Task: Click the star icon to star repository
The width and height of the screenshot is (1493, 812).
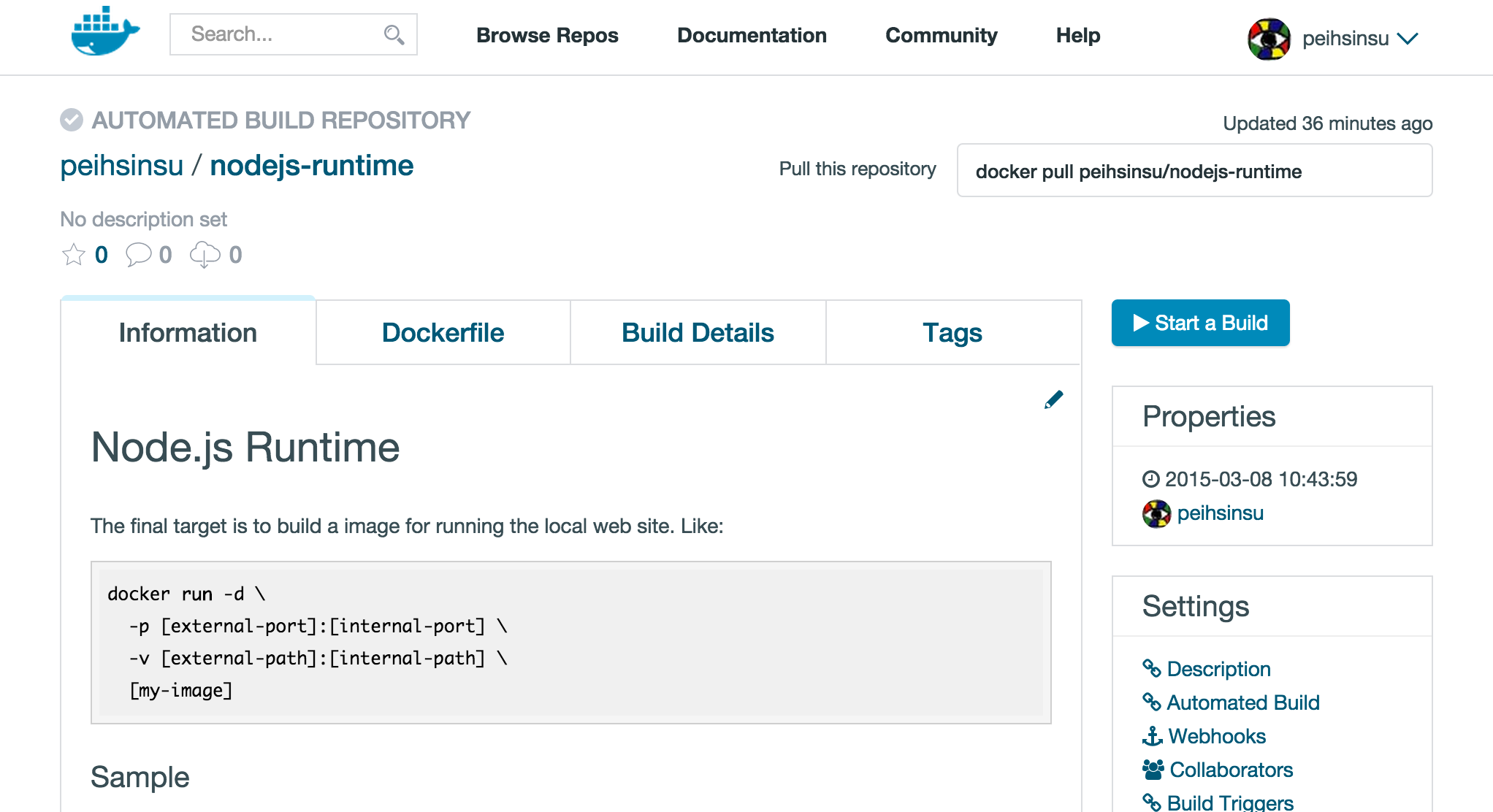Action: click(x=74, y=255)
